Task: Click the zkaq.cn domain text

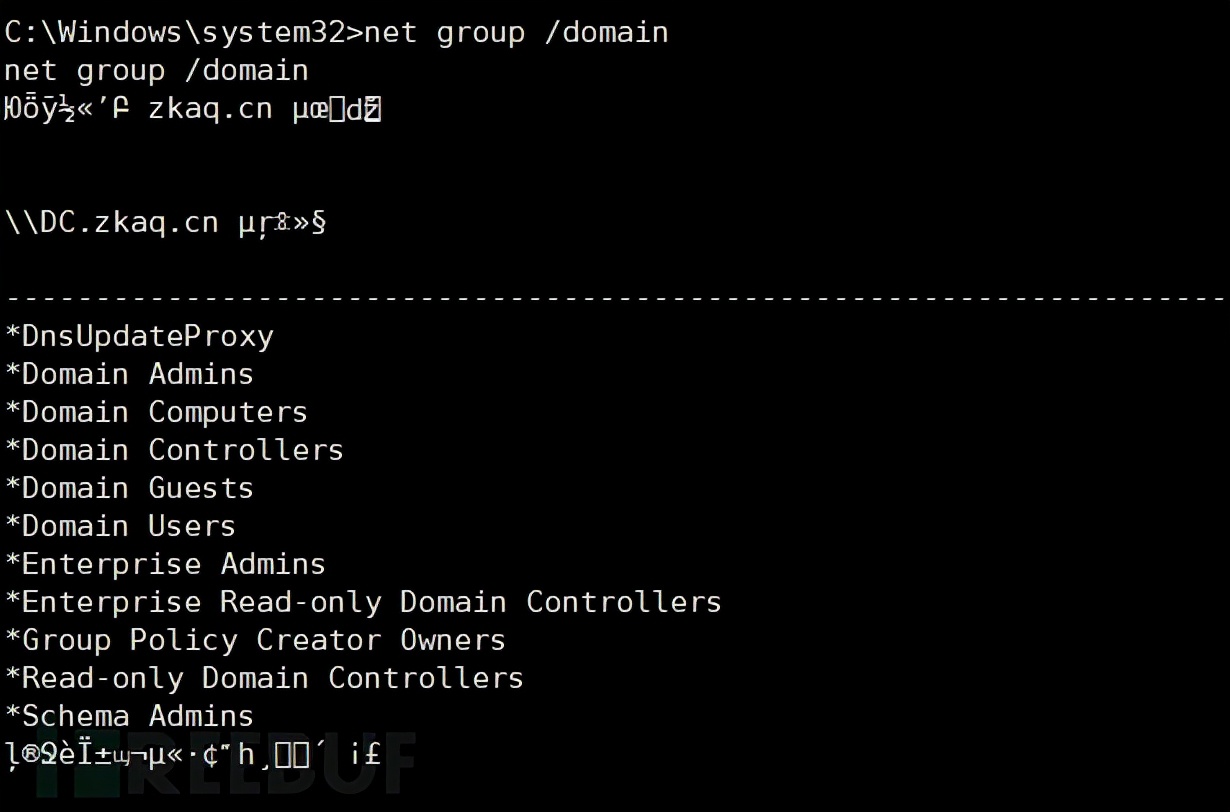Action: point(210,108)
